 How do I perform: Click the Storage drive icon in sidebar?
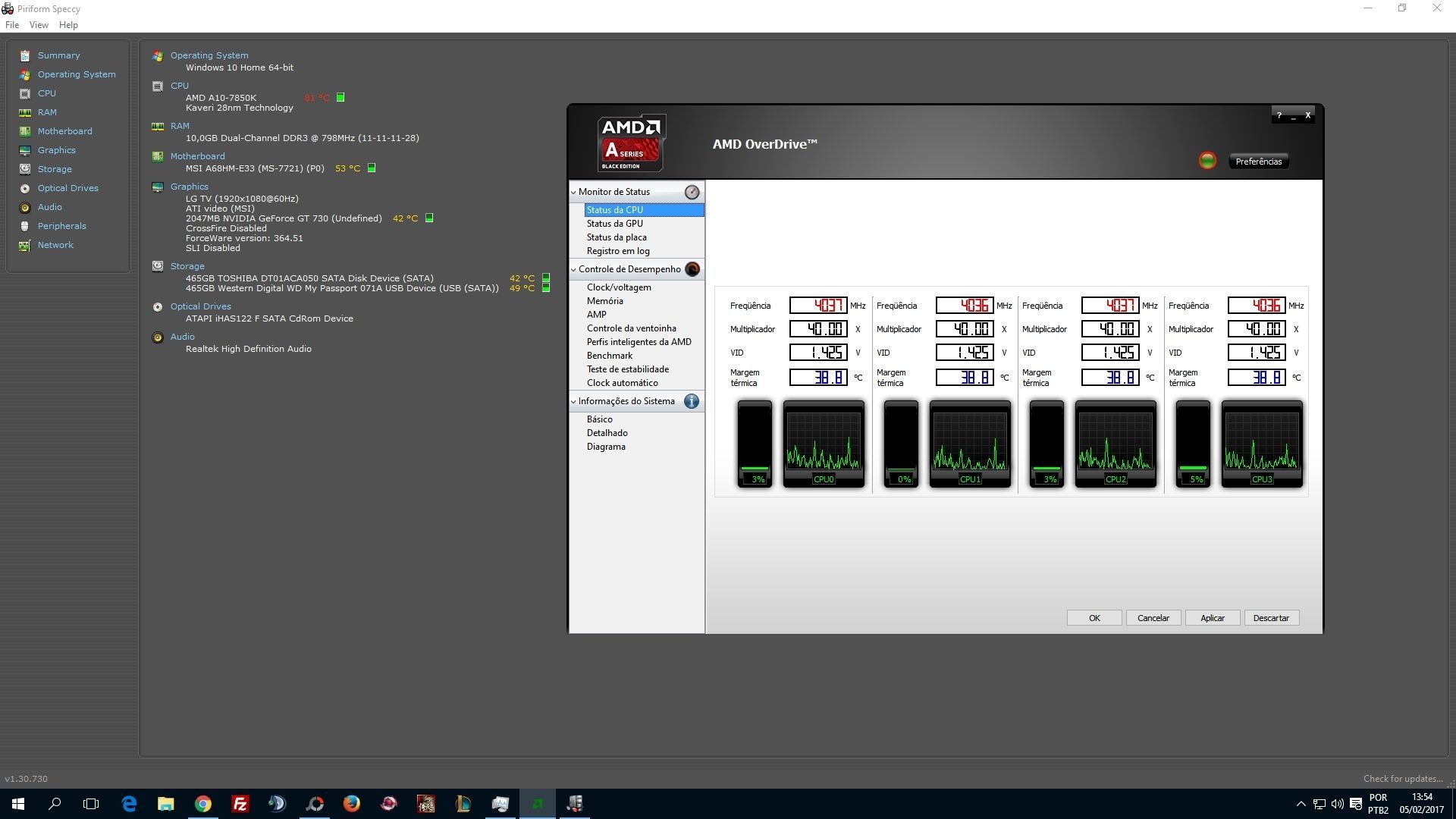coord(25,169)
